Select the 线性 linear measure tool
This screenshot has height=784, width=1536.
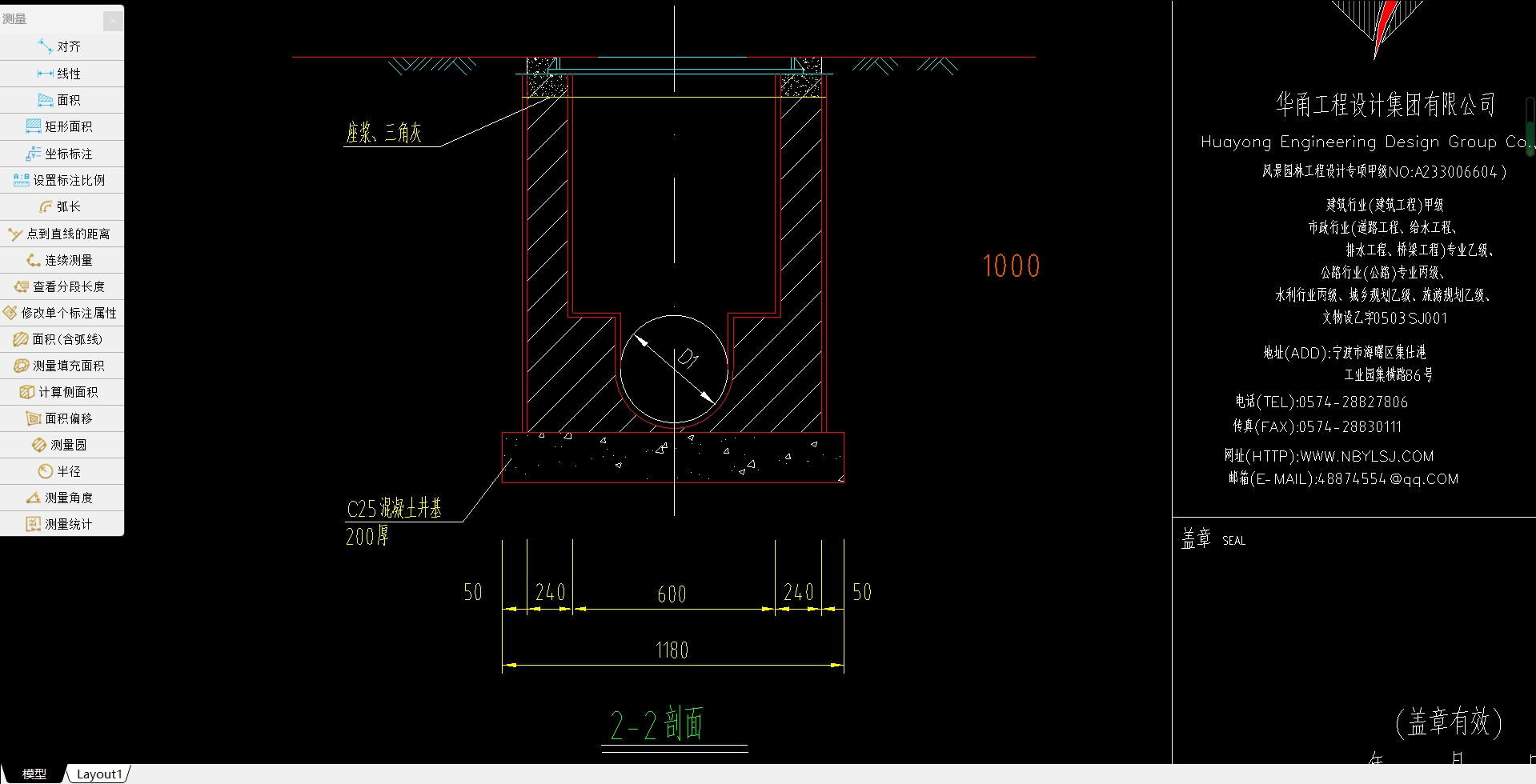(62, 74)
